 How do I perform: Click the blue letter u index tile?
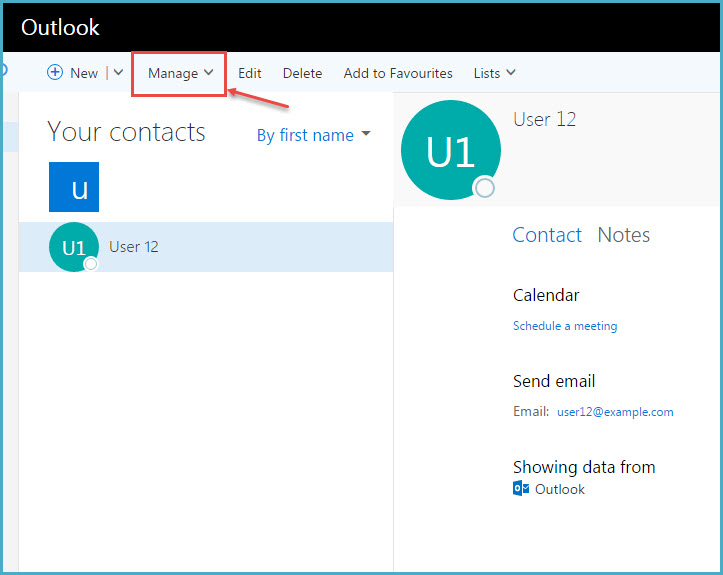(74, 187)
